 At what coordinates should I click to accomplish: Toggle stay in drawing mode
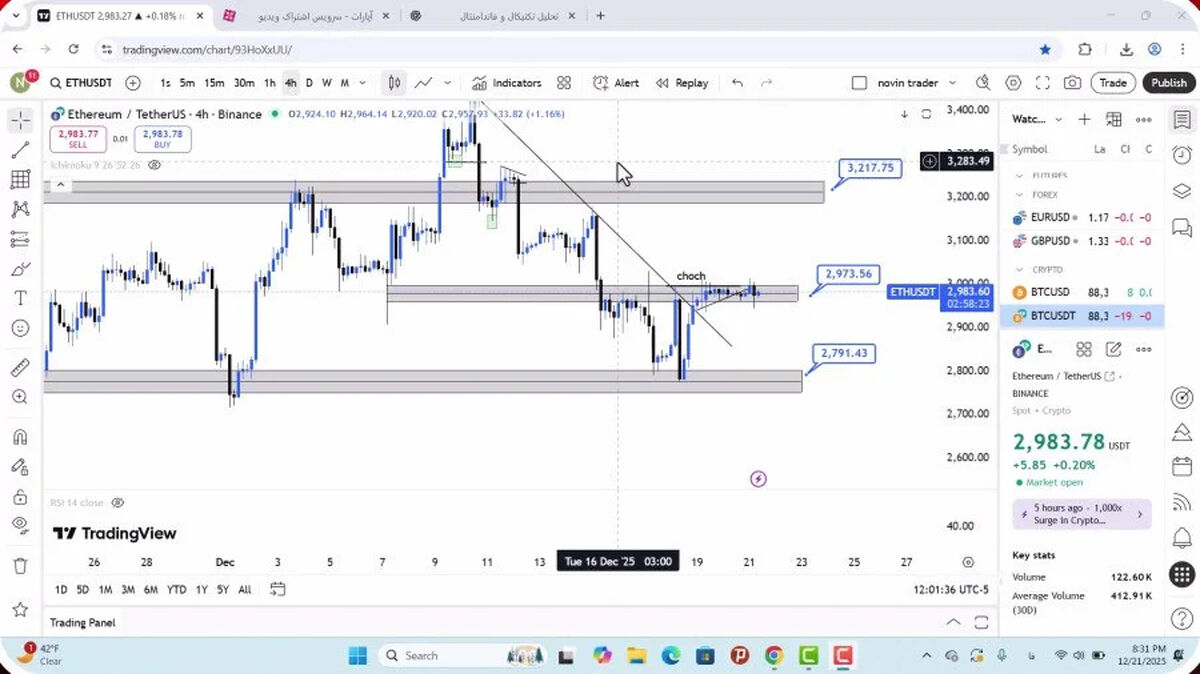[x=20, y=466]
